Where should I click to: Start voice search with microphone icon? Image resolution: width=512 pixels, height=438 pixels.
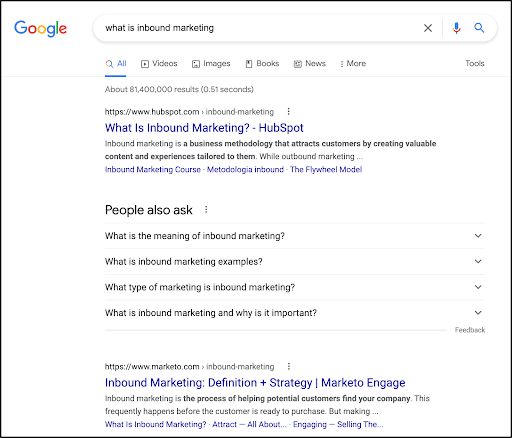456,28
